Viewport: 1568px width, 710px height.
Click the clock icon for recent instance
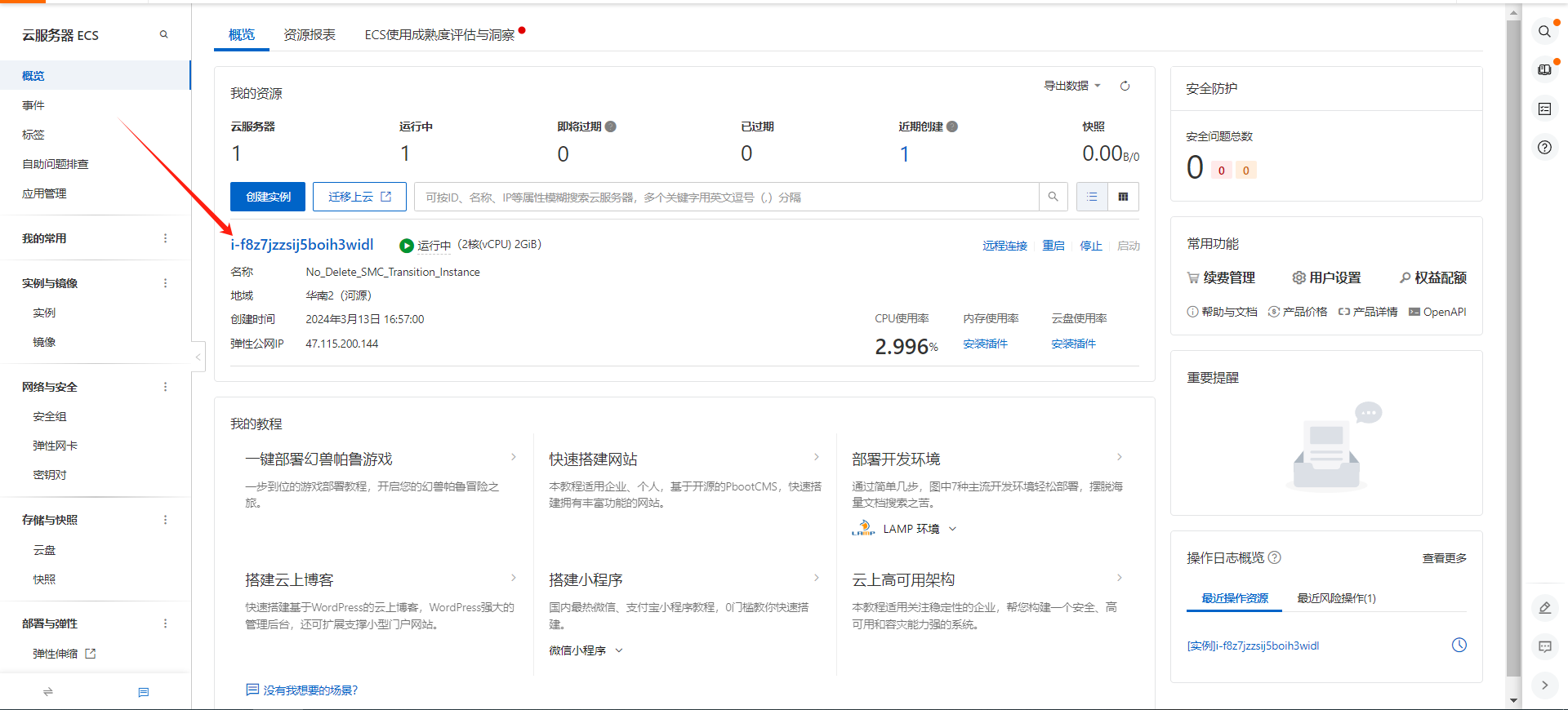[x=1459, y=646]
